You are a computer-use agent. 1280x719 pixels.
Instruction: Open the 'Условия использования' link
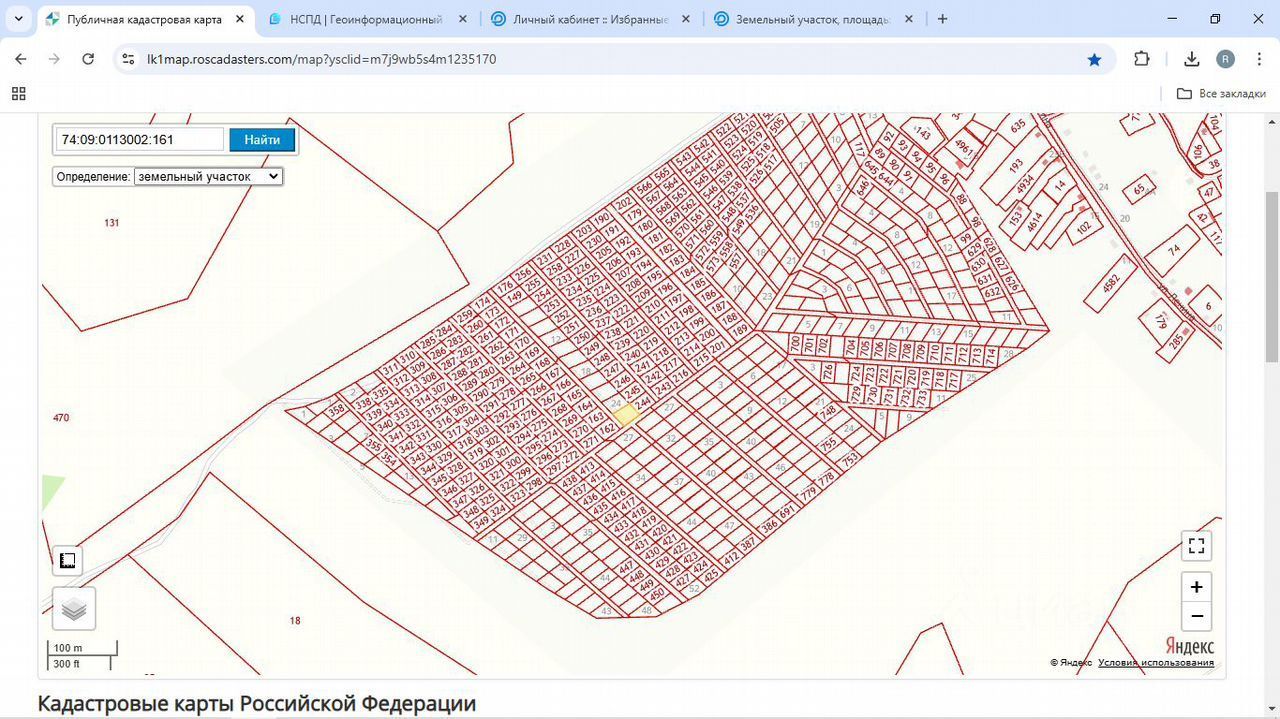pyautogui.click(x=1155, y=663)
